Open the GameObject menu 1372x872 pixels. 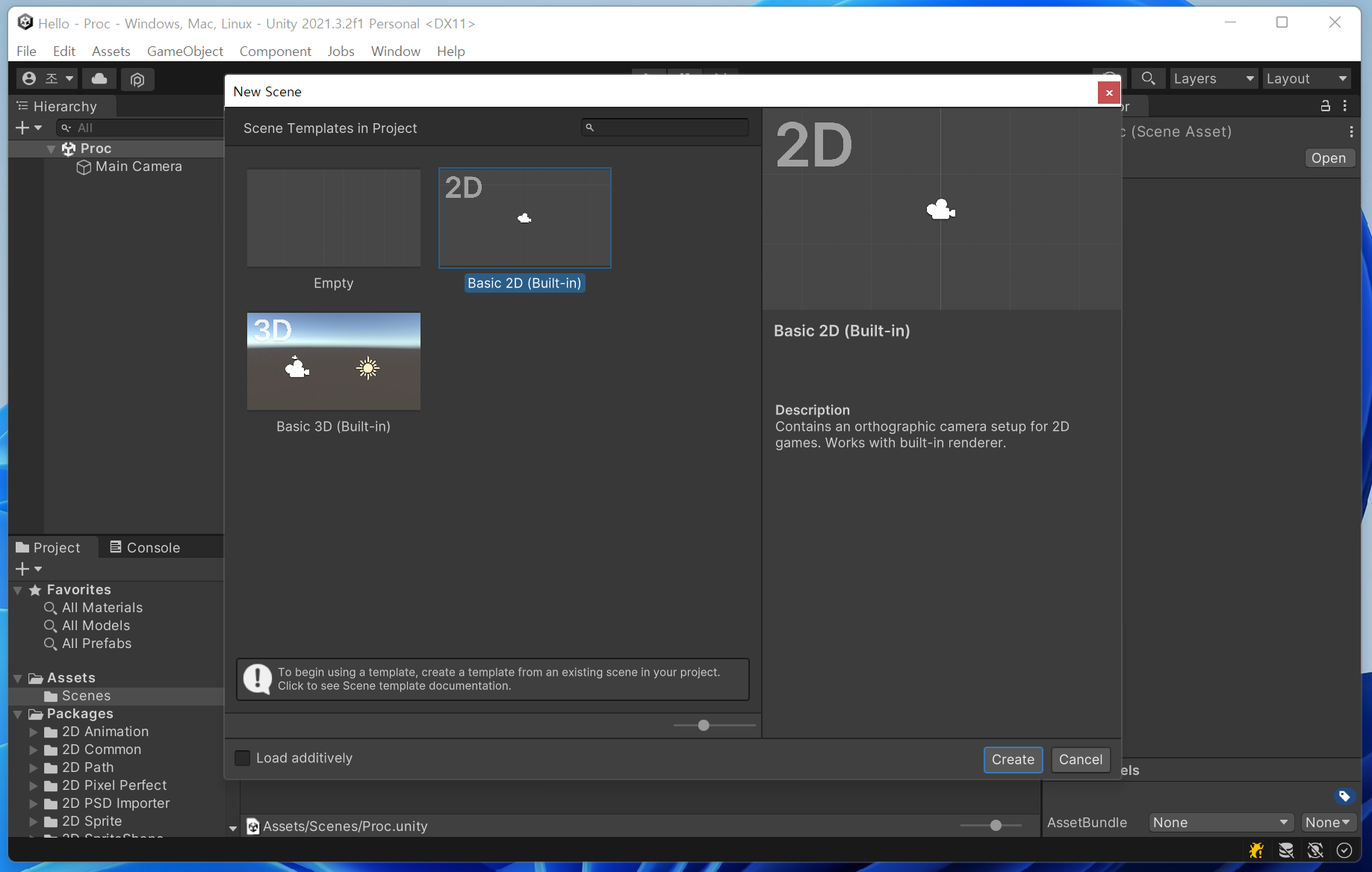tap(185, 51)
